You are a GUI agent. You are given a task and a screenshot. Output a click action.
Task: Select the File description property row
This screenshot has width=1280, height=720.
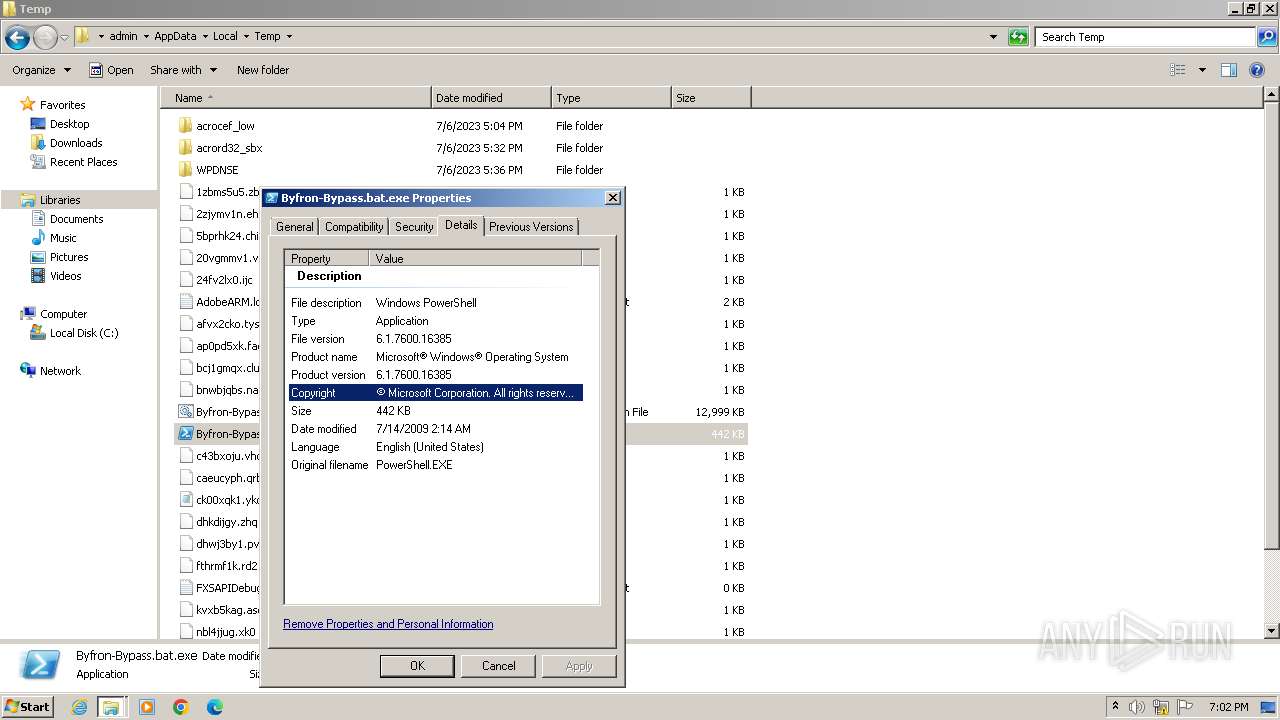click(435, 303)
